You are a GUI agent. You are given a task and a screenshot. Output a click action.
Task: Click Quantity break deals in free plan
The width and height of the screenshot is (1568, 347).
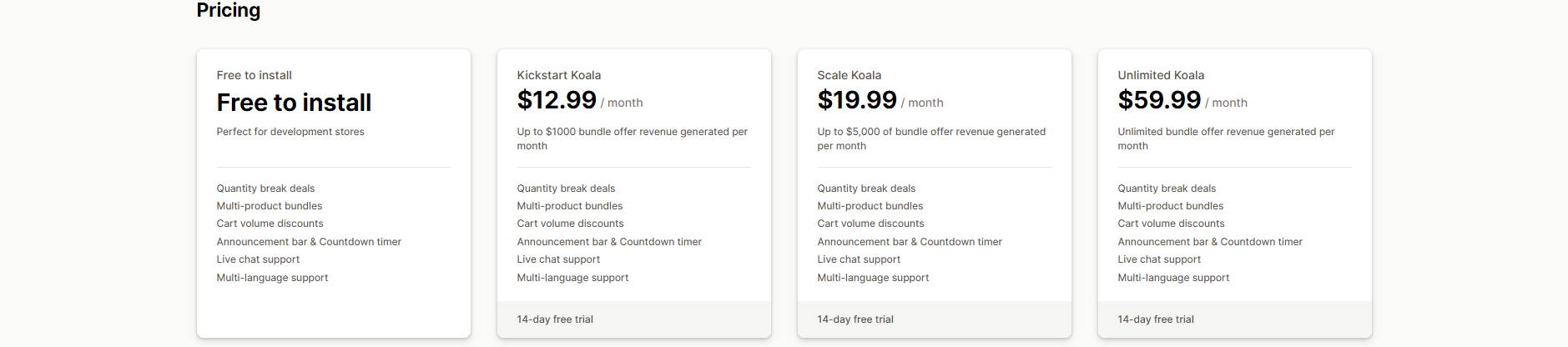click(265, 189)
